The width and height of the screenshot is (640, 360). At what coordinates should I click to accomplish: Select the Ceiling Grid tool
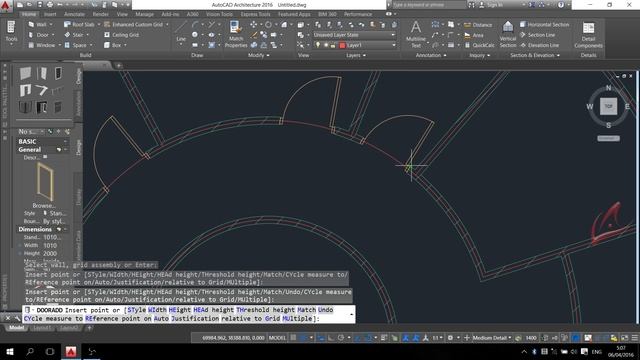[121, 35]
